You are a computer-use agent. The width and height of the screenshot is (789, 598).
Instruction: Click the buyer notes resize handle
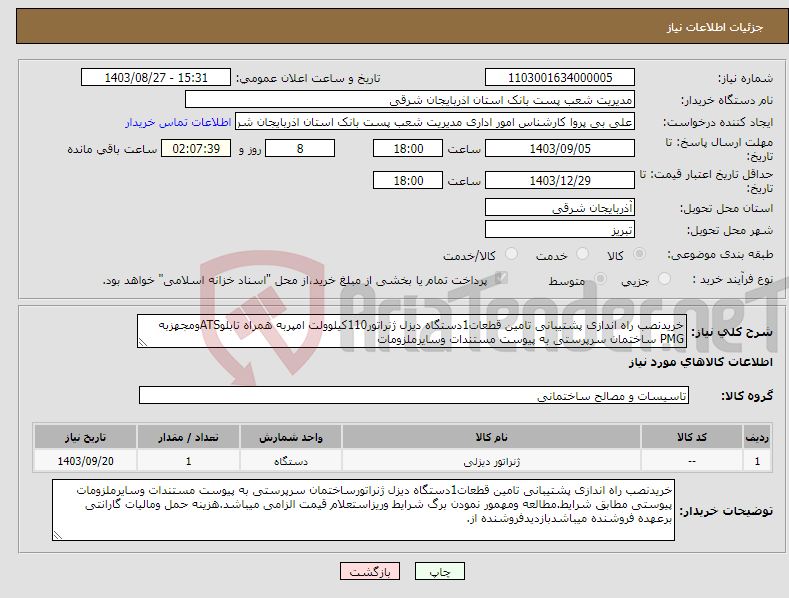point(58,536)
